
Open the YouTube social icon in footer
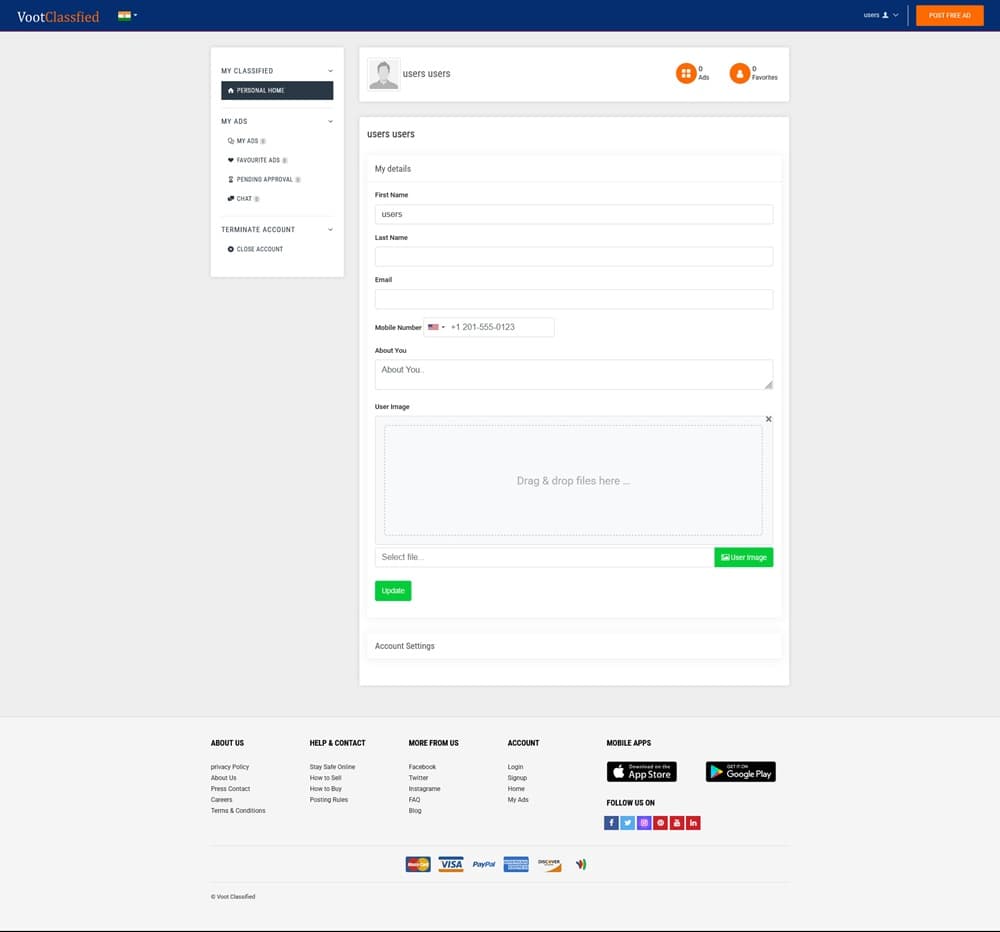pyautogui.click(x=677, y=823)
